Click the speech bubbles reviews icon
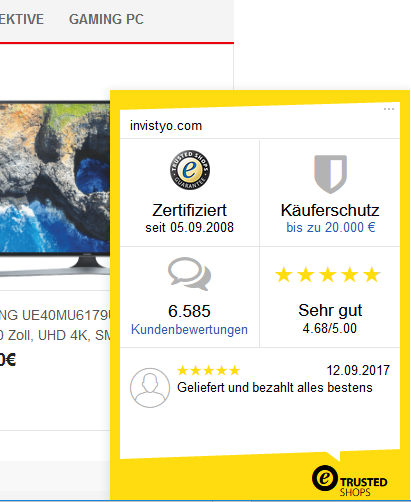Image resolution: width=411 pixels, height=502 pixels. [x=189, y=274]
